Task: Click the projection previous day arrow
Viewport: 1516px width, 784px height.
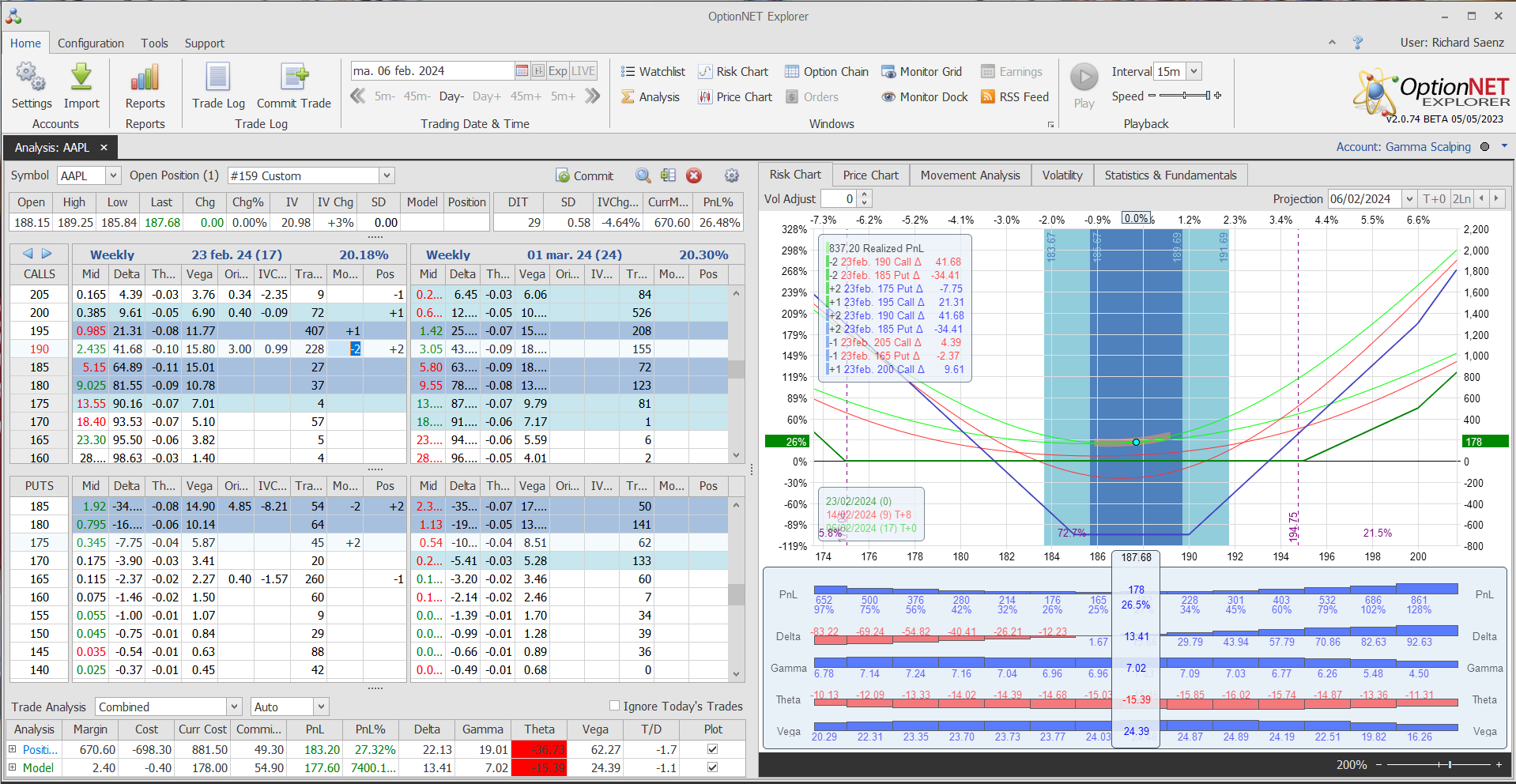Action: [x=1482, y=199]
